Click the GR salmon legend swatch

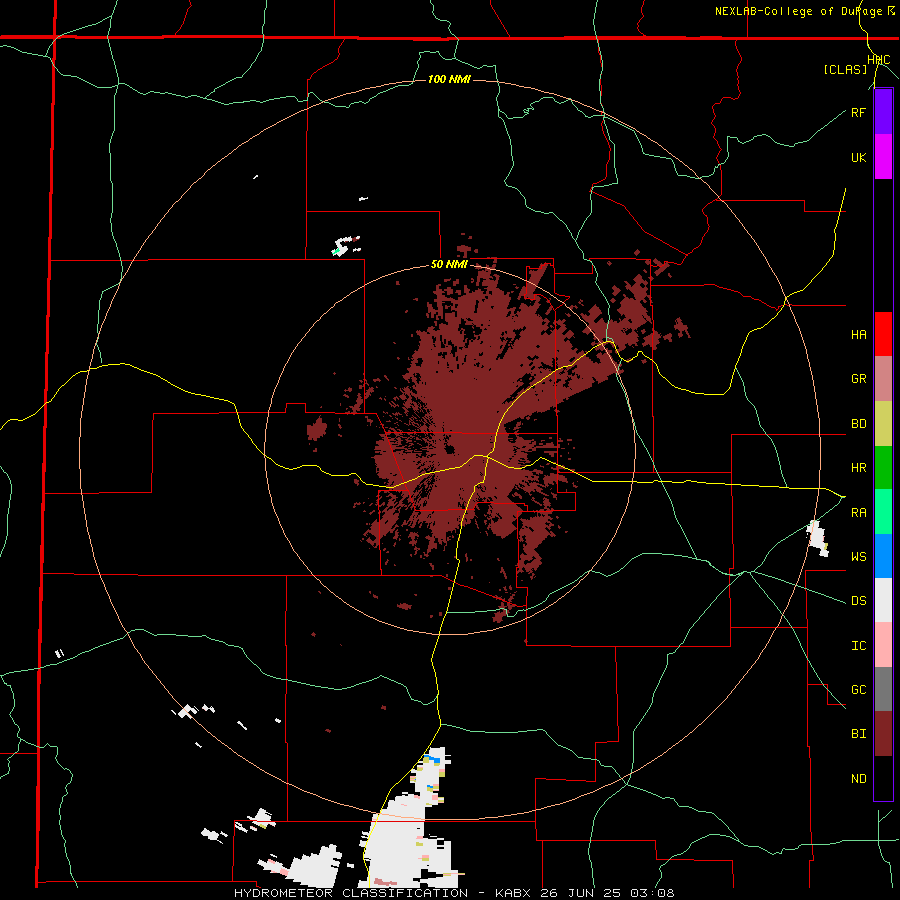click(x=883, y=379)
